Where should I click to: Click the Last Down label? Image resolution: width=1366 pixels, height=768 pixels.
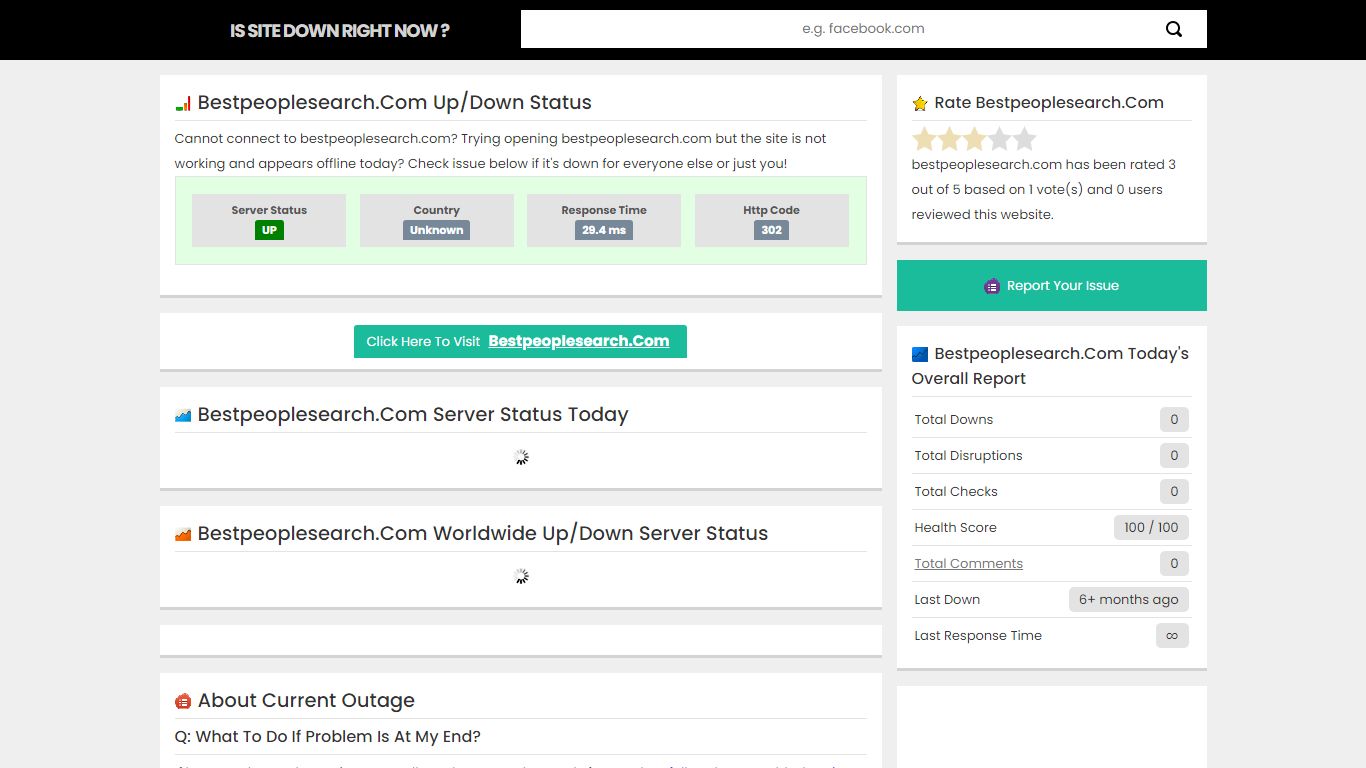[947, 599]
